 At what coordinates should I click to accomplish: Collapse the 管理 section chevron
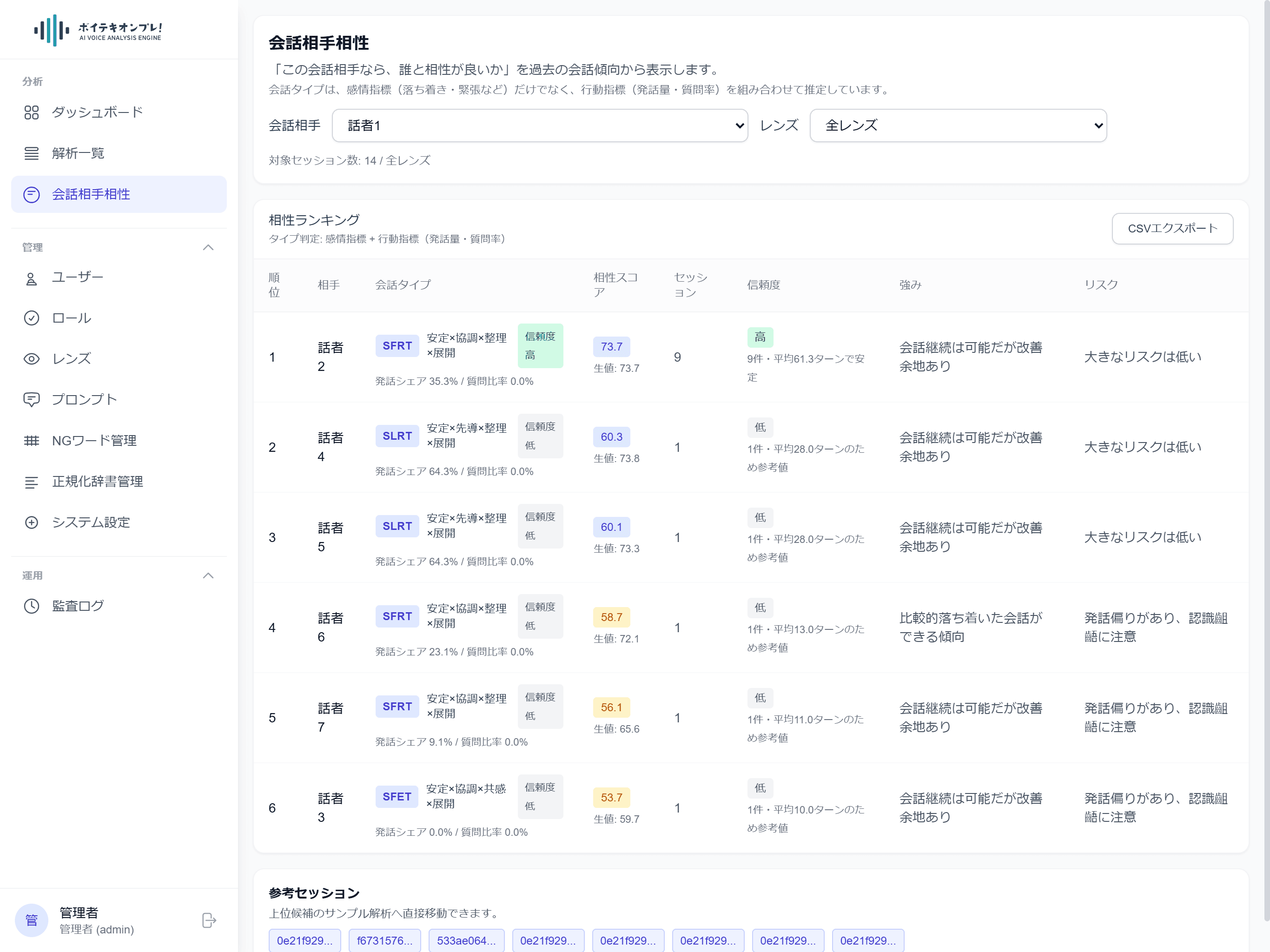208,247
